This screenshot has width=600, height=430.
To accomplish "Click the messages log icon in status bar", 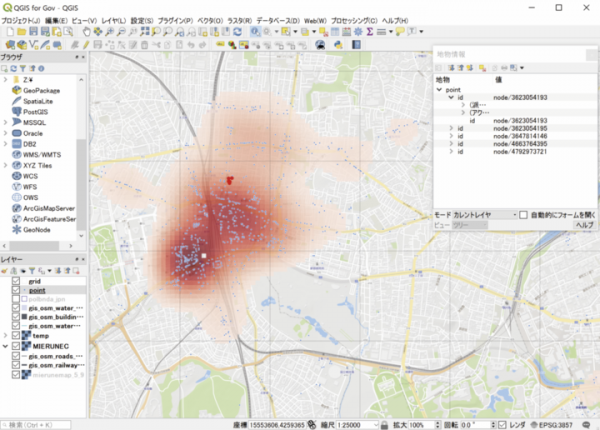I will pyautogui.click(x=586, y=425).
